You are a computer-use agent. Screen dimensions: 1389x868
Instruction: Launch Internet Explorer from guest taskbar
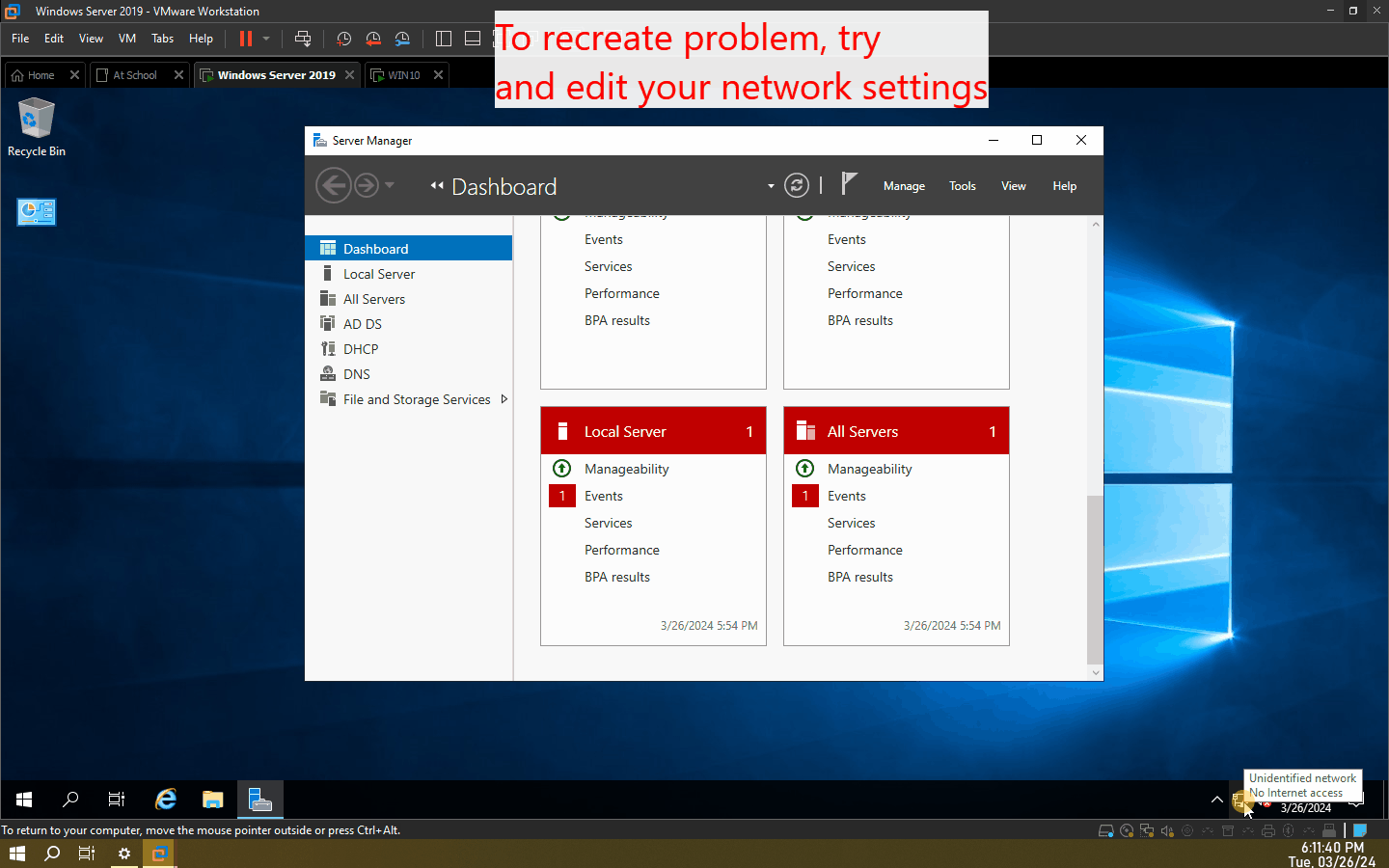166,800
